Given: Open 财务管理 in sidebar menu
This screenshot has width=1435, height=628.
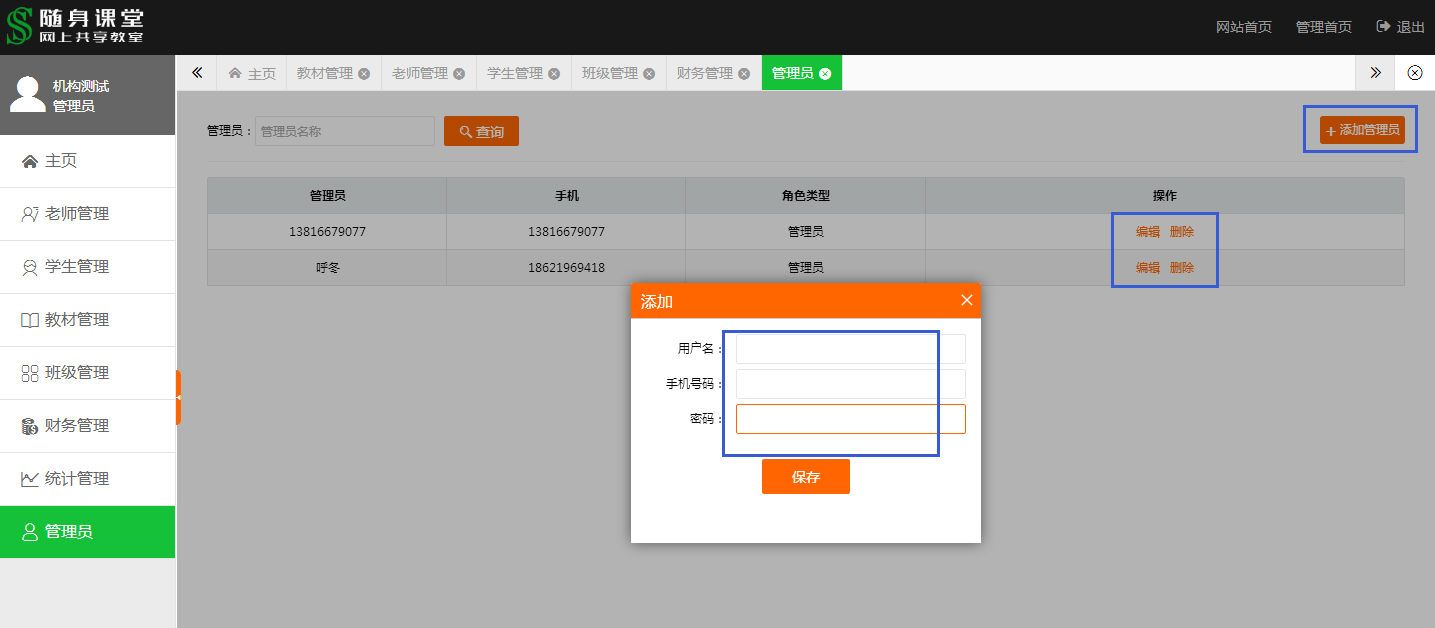Looking at the screenshot, I should [x=87, y=426].
